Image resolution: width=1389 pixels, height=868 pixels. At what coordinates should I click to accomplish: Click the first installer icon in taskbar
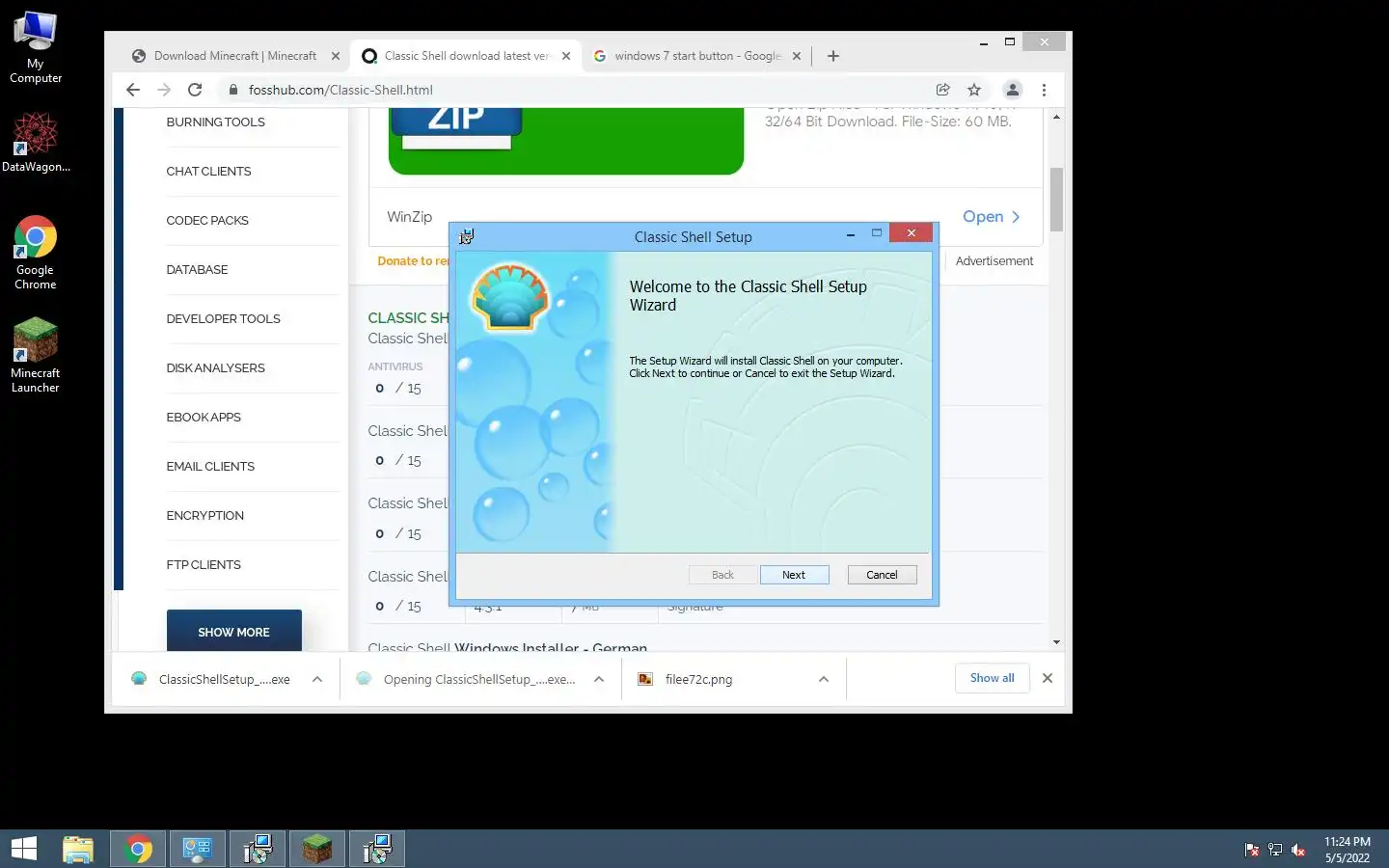pyautogui.click(x=258, y=849)
